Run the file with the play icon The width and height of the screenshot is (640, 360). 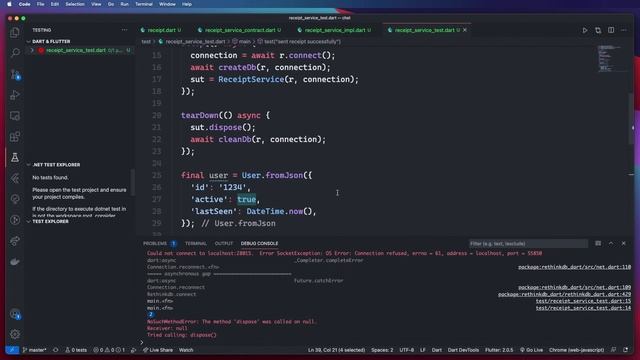coord(584,30)
